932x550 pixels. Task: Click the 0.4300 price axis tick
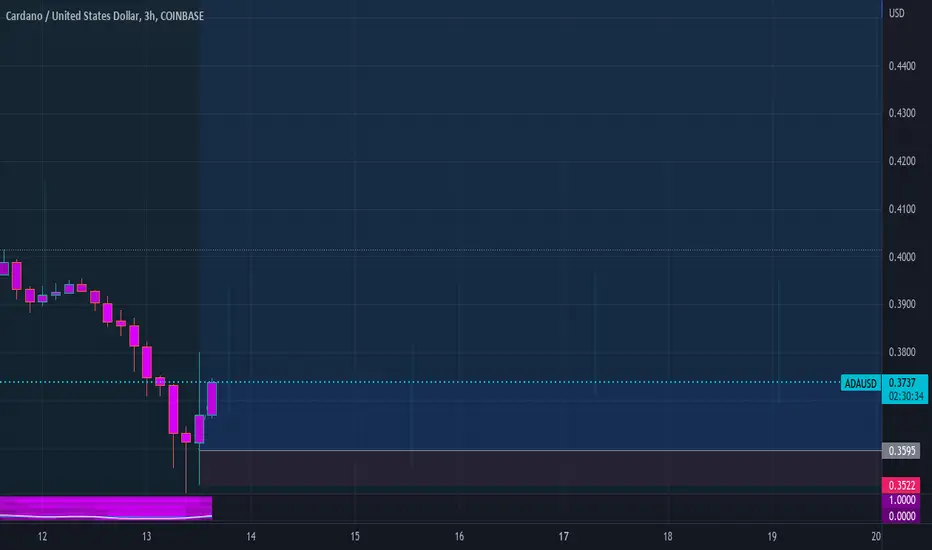click(902, 113)
